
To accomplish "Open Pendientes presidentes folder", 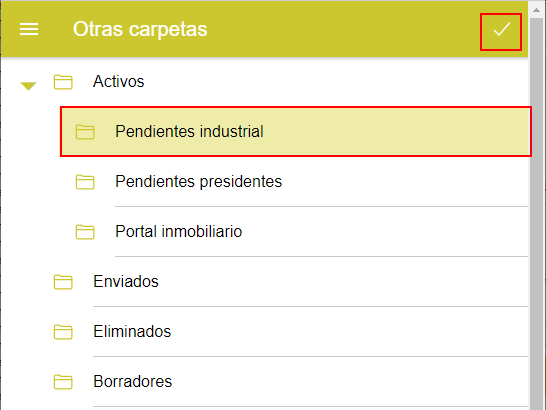I will tap(198, 181).
